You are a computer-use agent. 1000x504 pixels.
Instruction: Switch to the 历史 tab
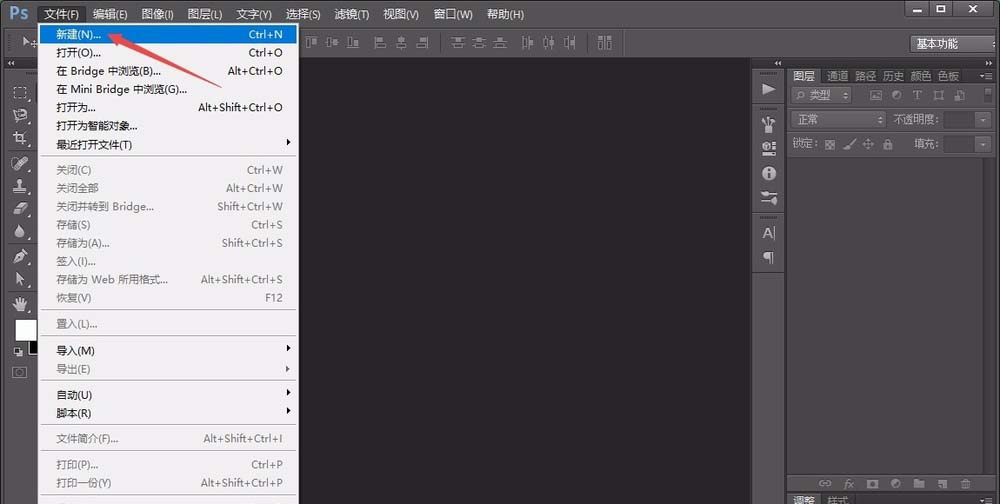tap(893, 76)
